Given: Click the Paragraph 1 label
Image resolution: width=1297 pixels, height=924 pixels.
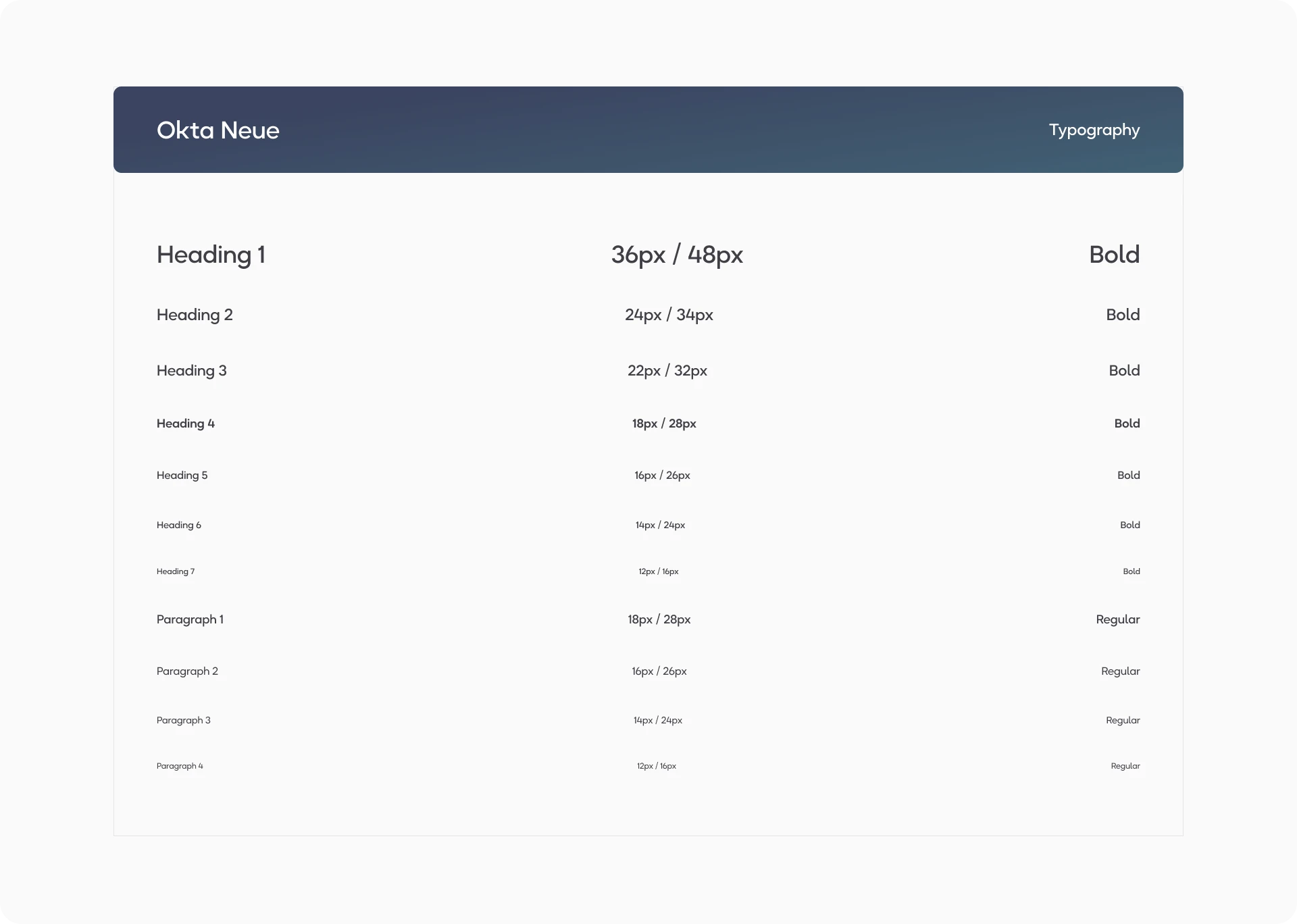Looking at the screenshot, I should (x=190, y=619).
